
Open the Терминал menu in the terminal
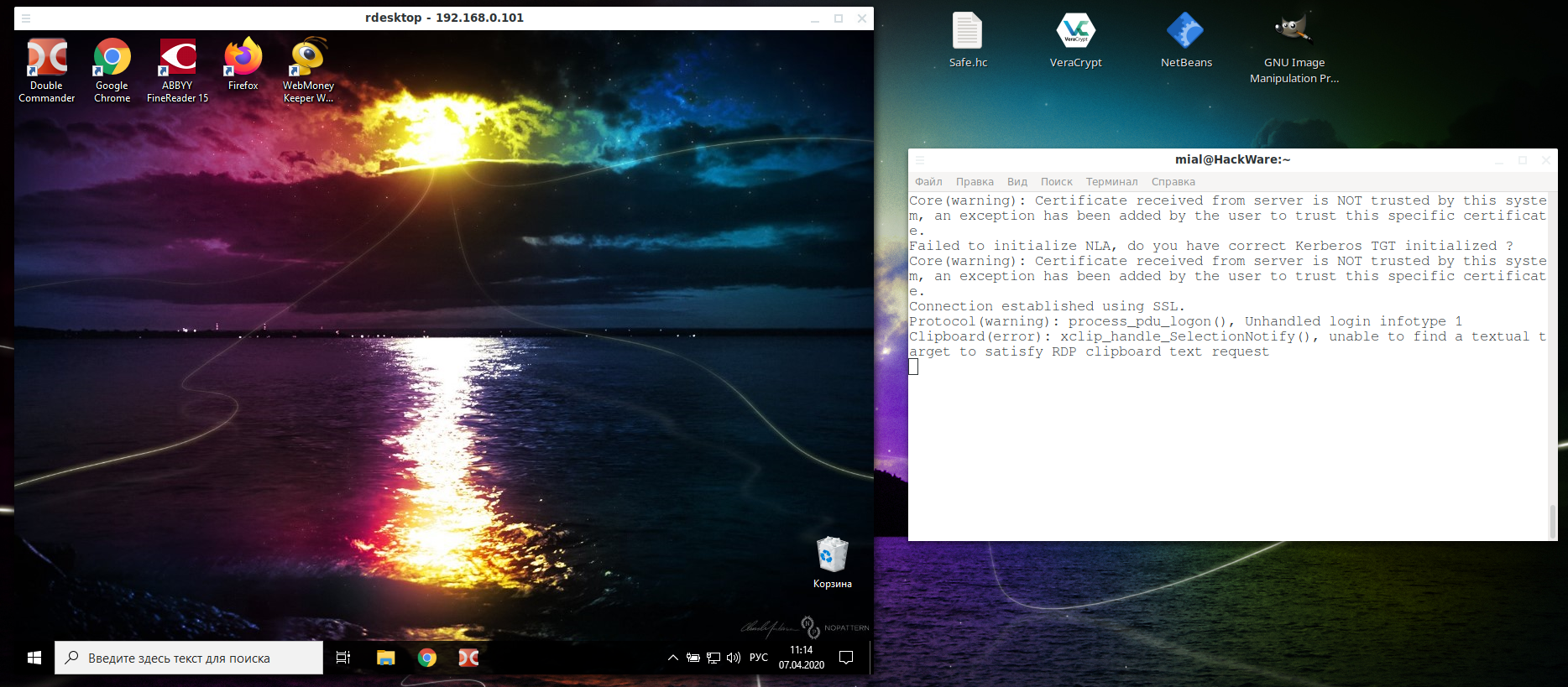click(x=1111, y=182)
